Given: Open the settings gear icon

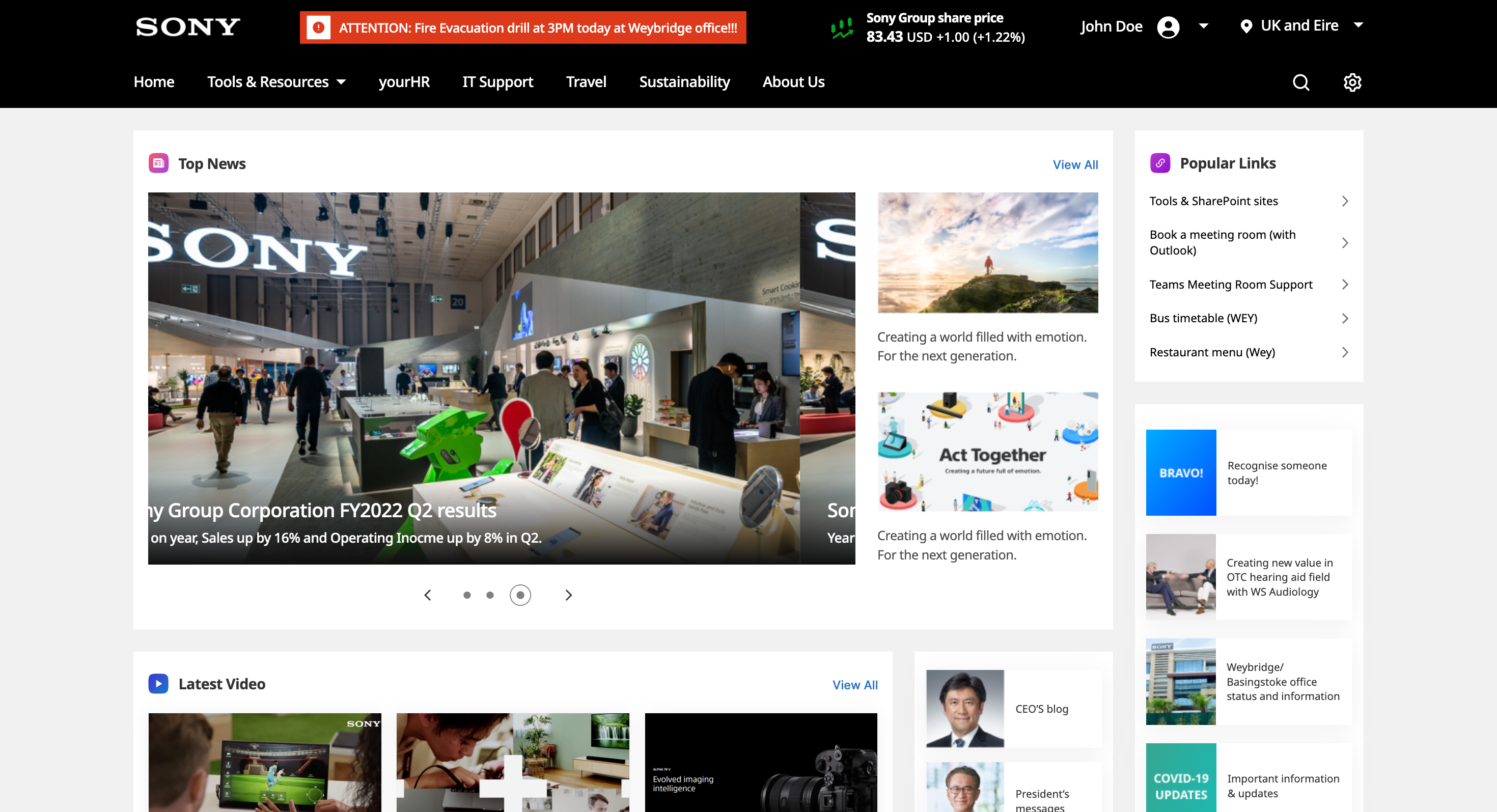Looking at the screenshot, I should click(1352, 82).
